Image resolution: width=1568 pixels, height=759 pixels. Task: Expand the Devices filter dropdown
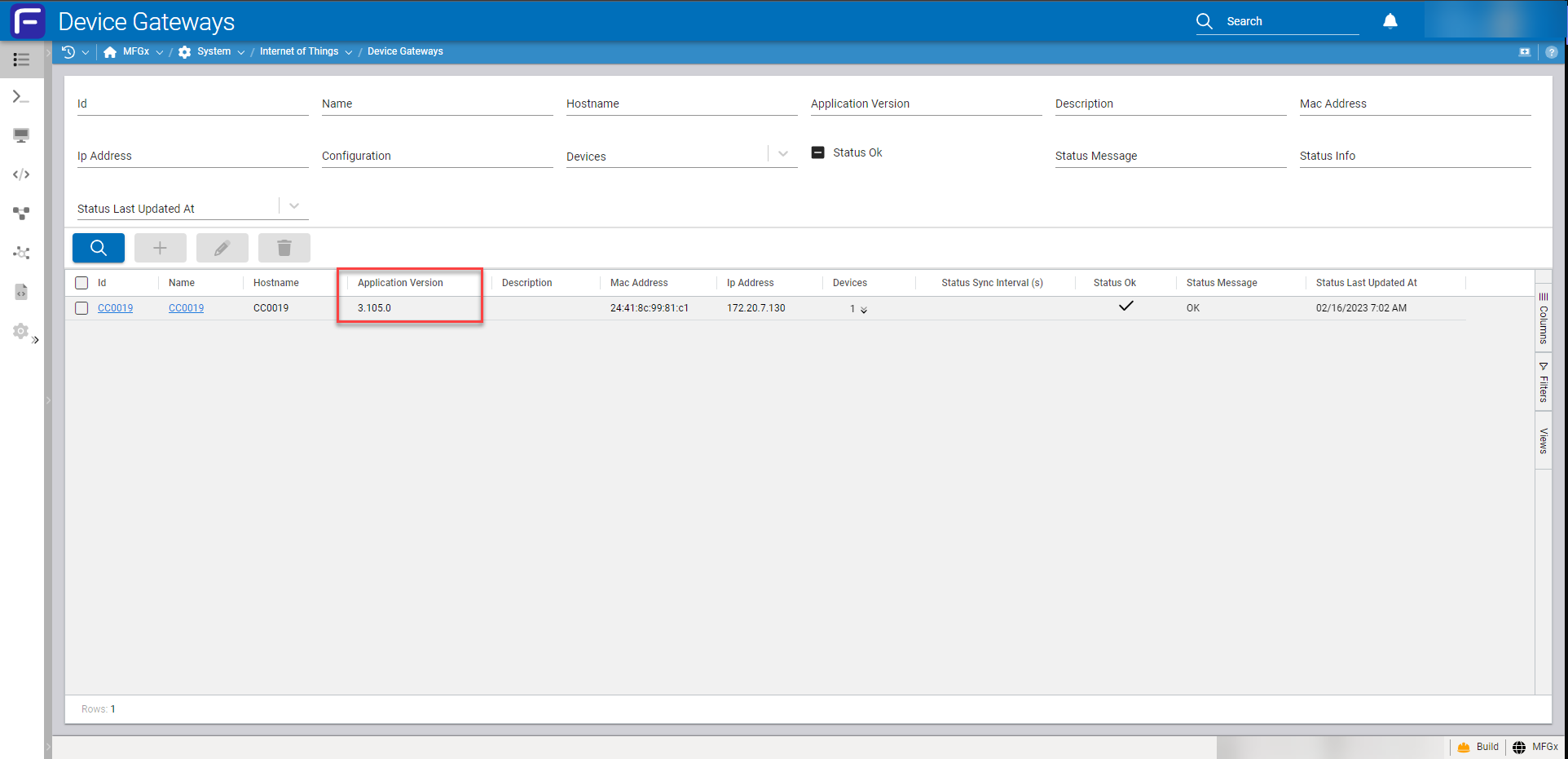782,154
